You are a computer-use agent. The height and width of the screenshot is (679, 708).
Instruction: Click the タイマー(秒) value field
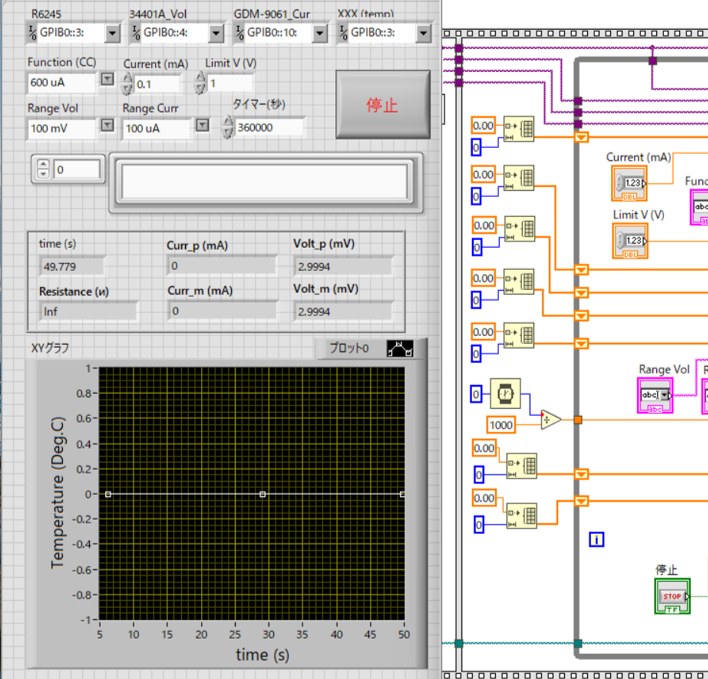(x=270, y=127)
